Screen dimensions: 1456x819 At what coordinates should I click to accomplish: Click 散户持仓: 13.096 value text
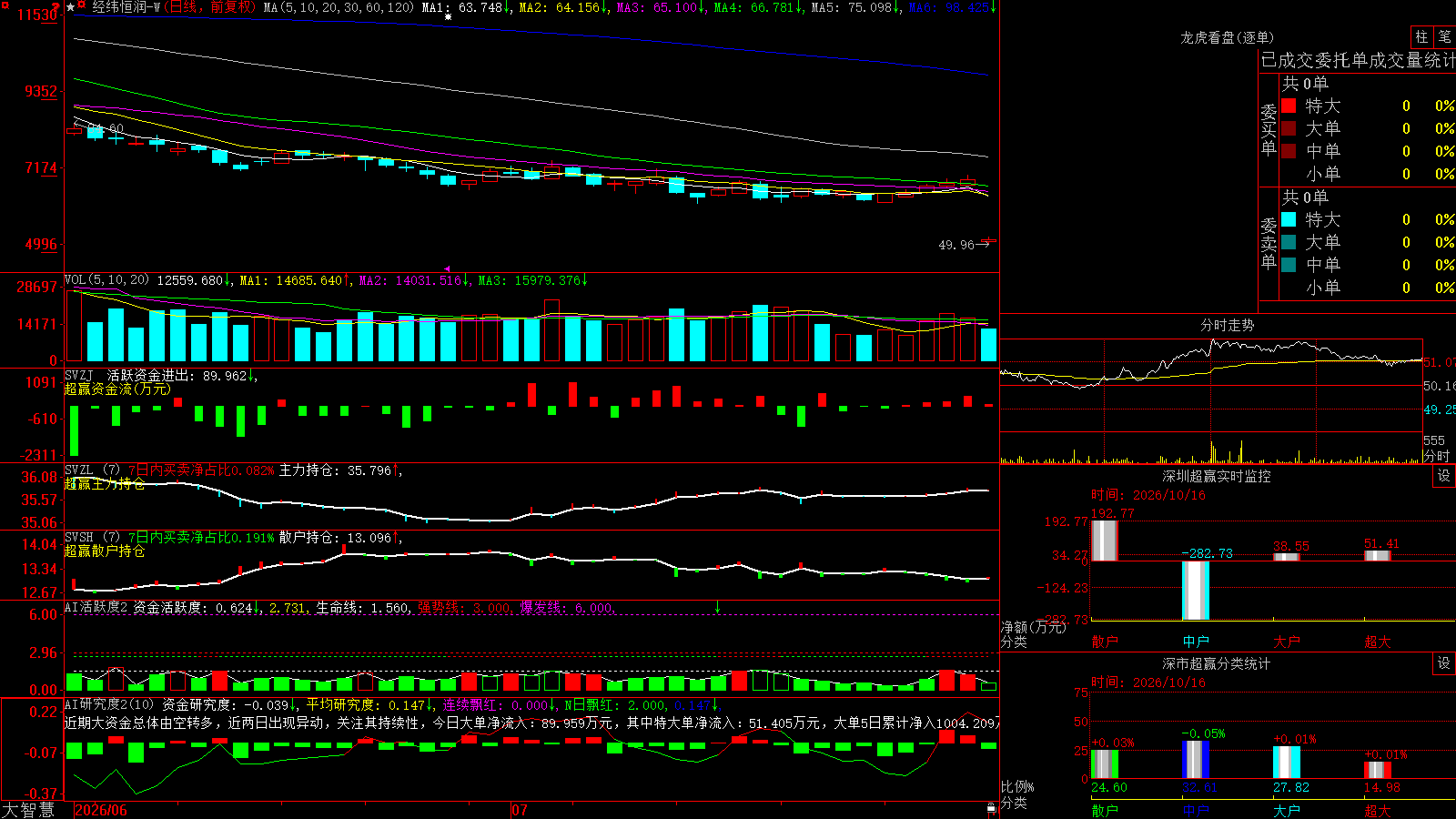[335, 538]
